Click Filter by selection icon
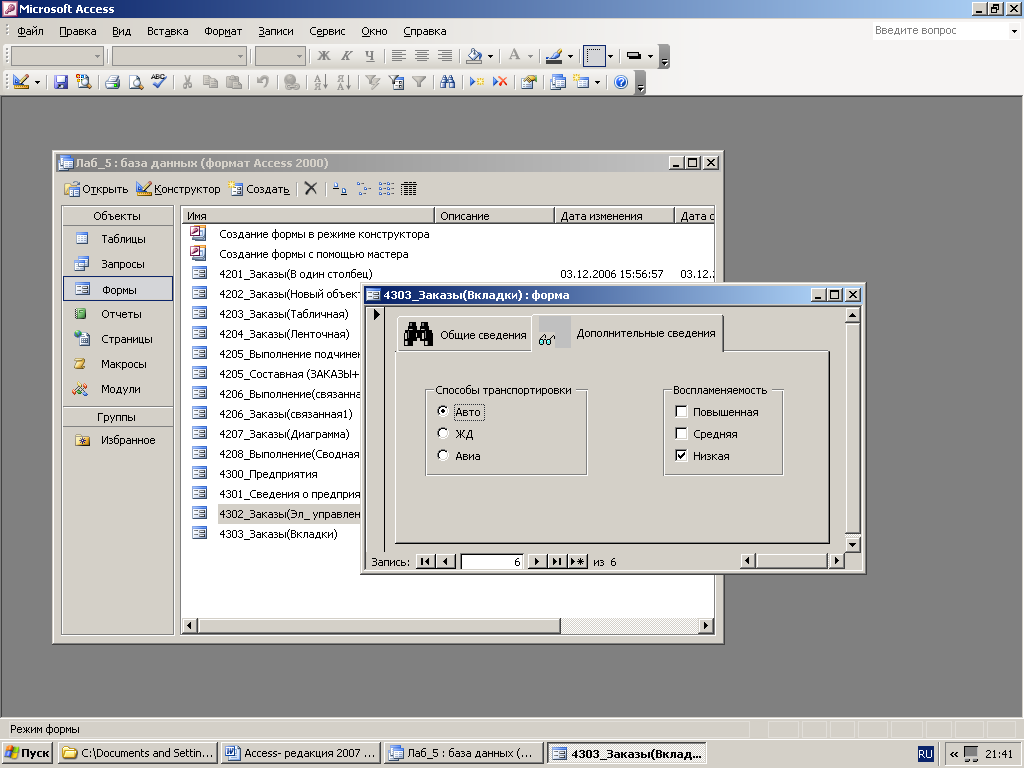Screen dimensions: 1024x768 (x=373, y=82)
